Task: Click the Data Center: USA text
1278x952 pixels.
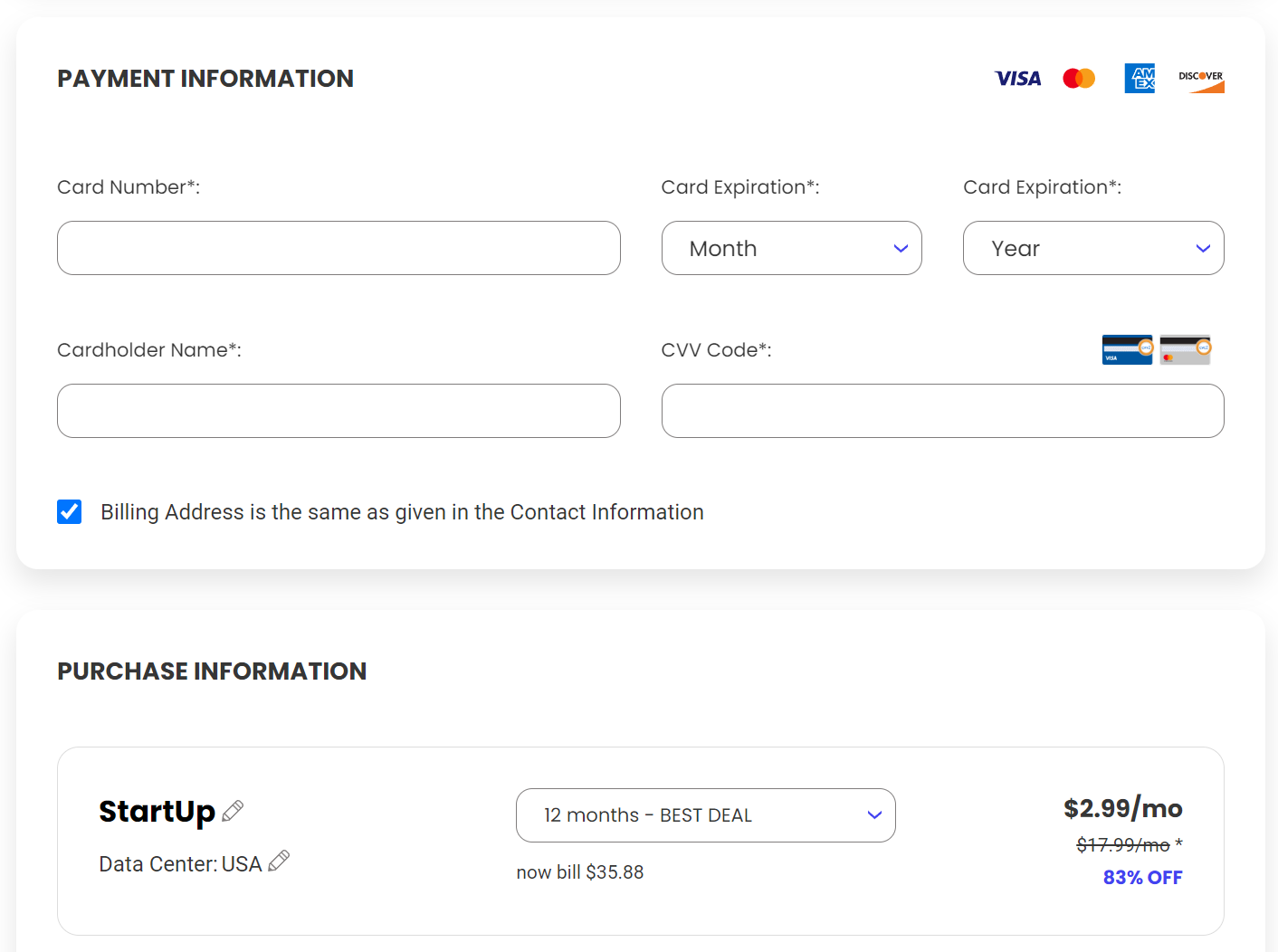Action: click(180, 864)
